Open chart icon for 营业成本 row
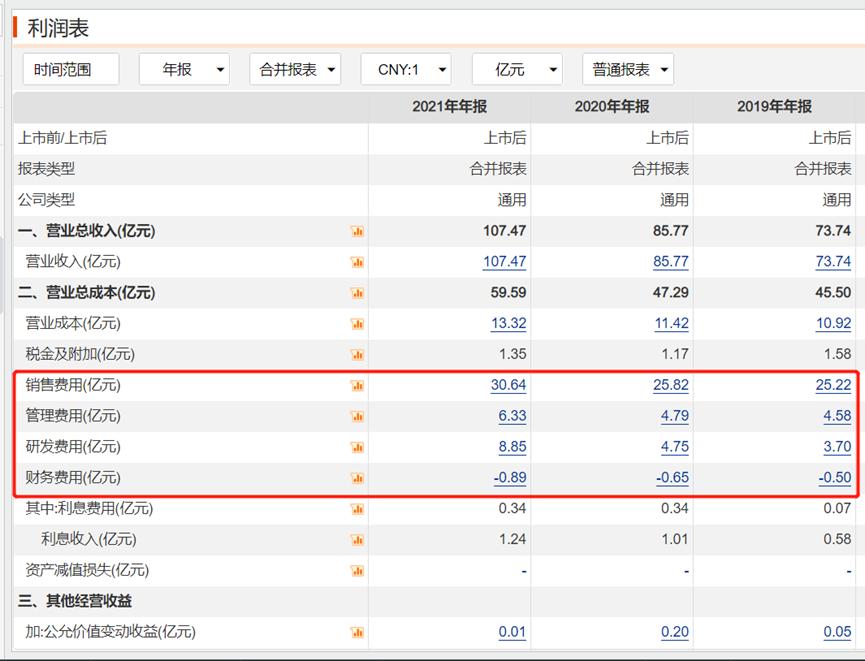Viewport: 865px width, 661px height. pyautogui.click(x=357, y=324)
